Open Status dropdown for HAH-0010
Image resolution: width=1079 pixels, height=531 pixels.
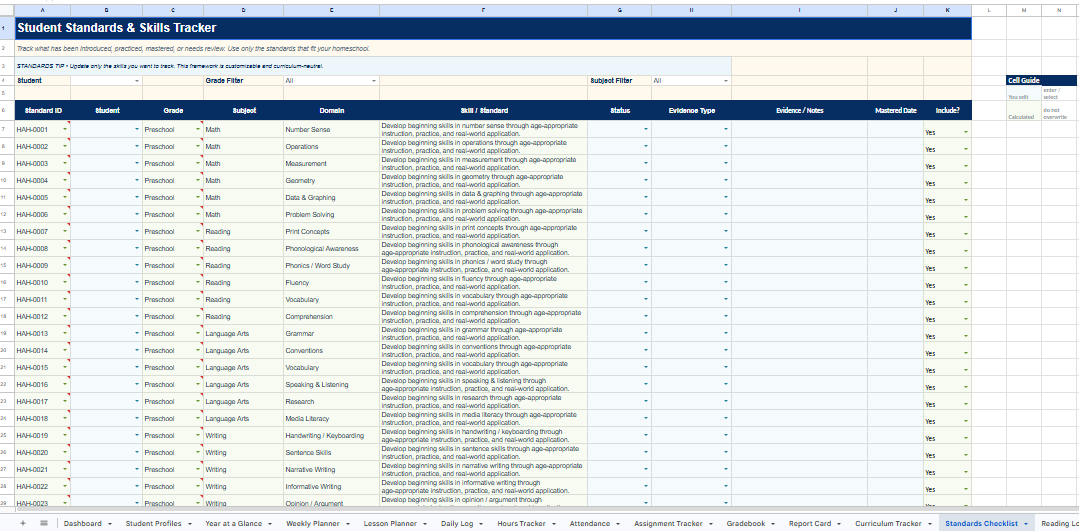(x=646, y=283)
